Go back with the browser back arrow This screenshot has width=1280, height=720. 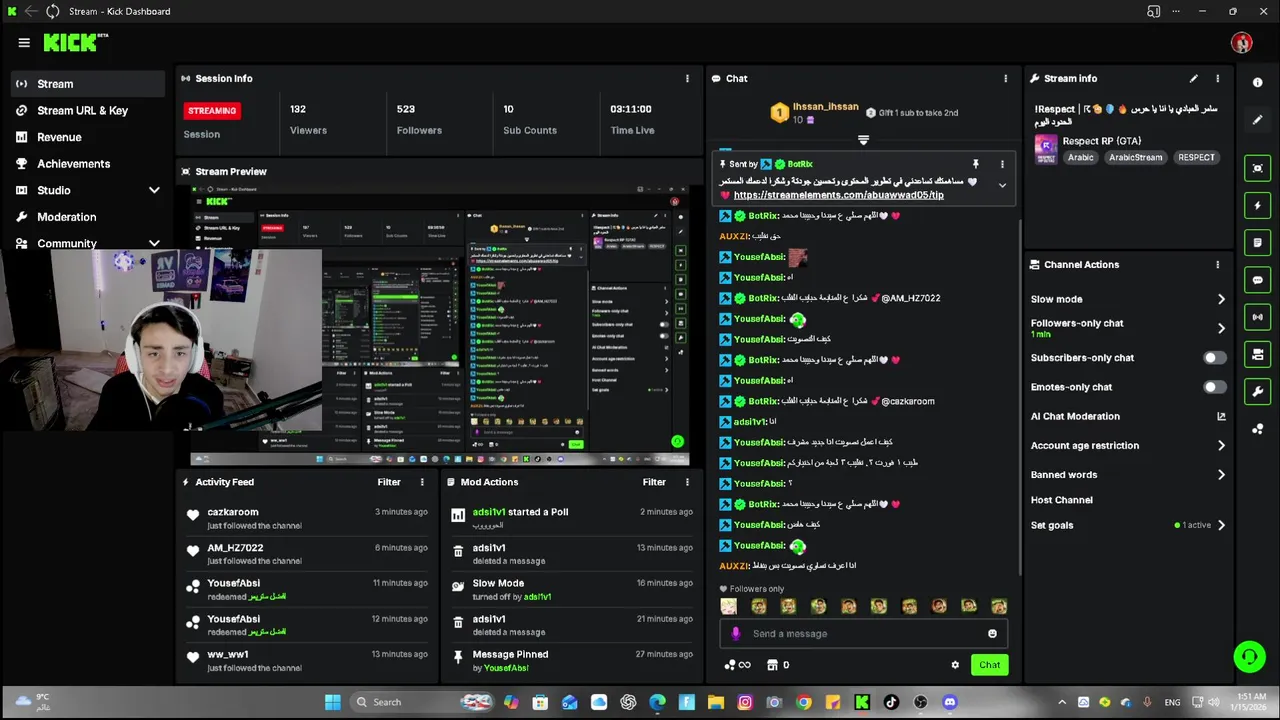pyautogui.click(x=31, y=11)
